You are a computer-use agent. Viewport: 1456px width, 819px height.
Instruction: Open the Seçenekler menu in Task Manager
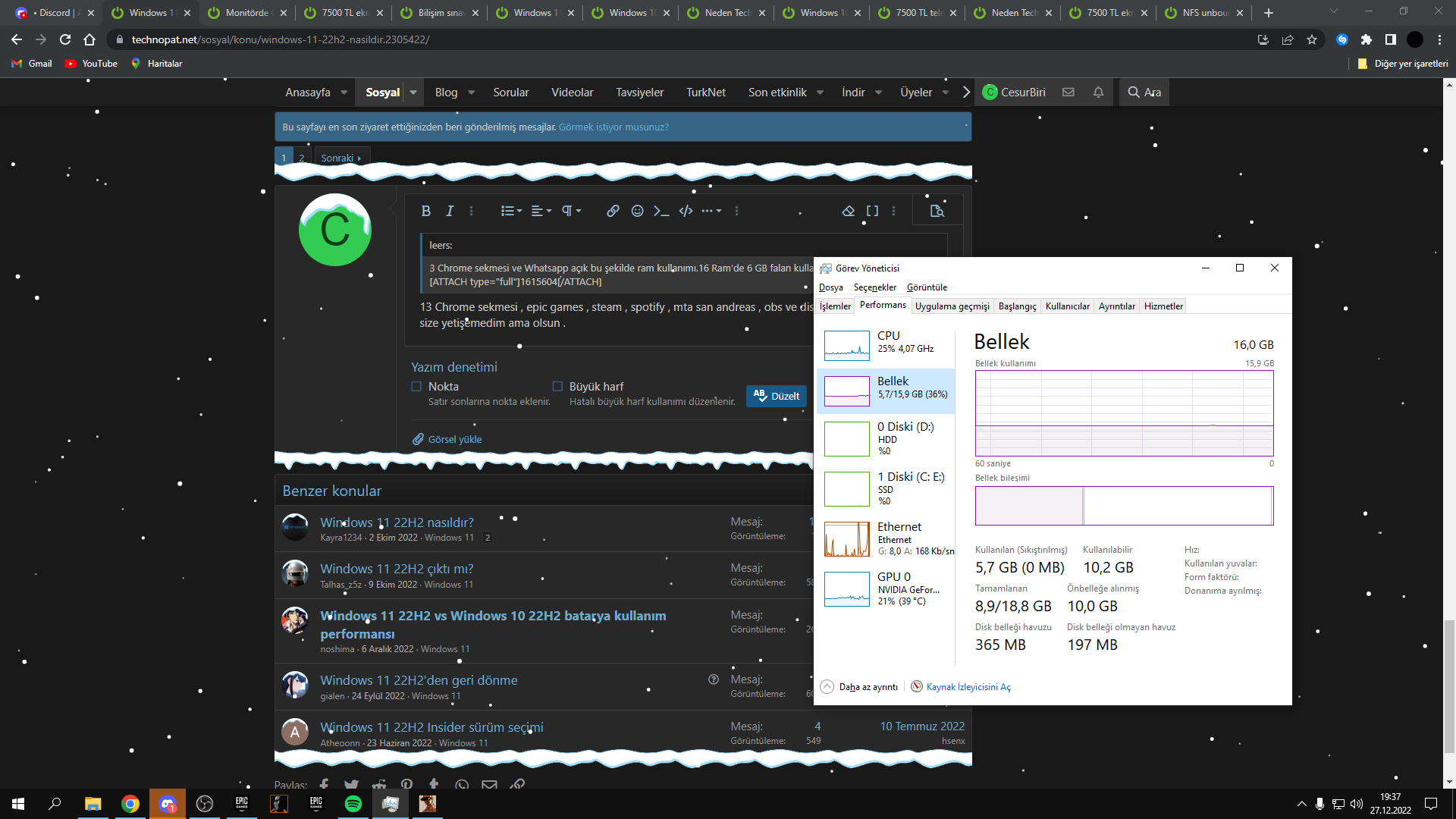pos(874,287)
